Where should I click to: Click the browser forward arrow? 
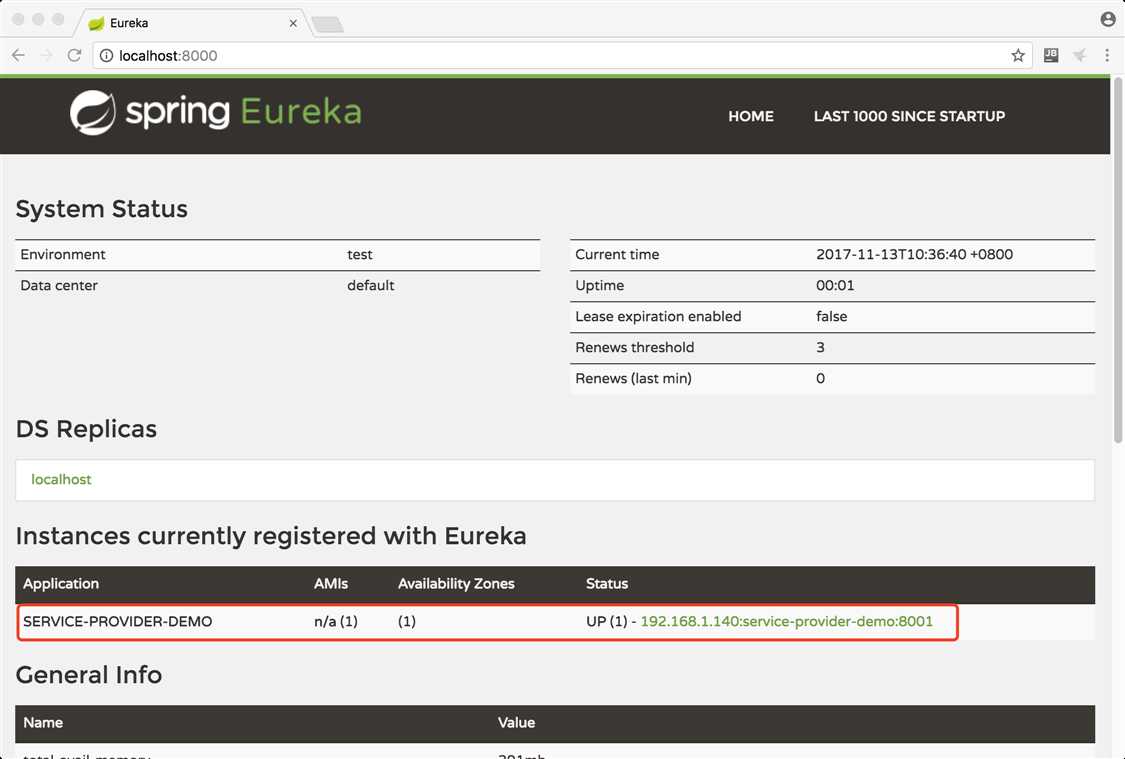pyautogui.click(x=47, y=55)
